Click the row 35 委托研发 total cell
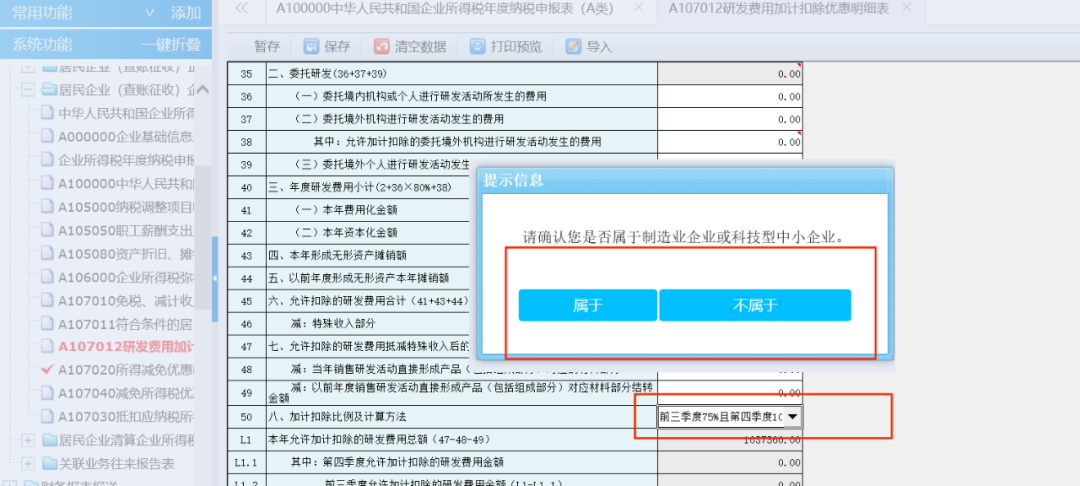Image resolution: width=1080 pixels, height=486 pixels. [730, 74]
